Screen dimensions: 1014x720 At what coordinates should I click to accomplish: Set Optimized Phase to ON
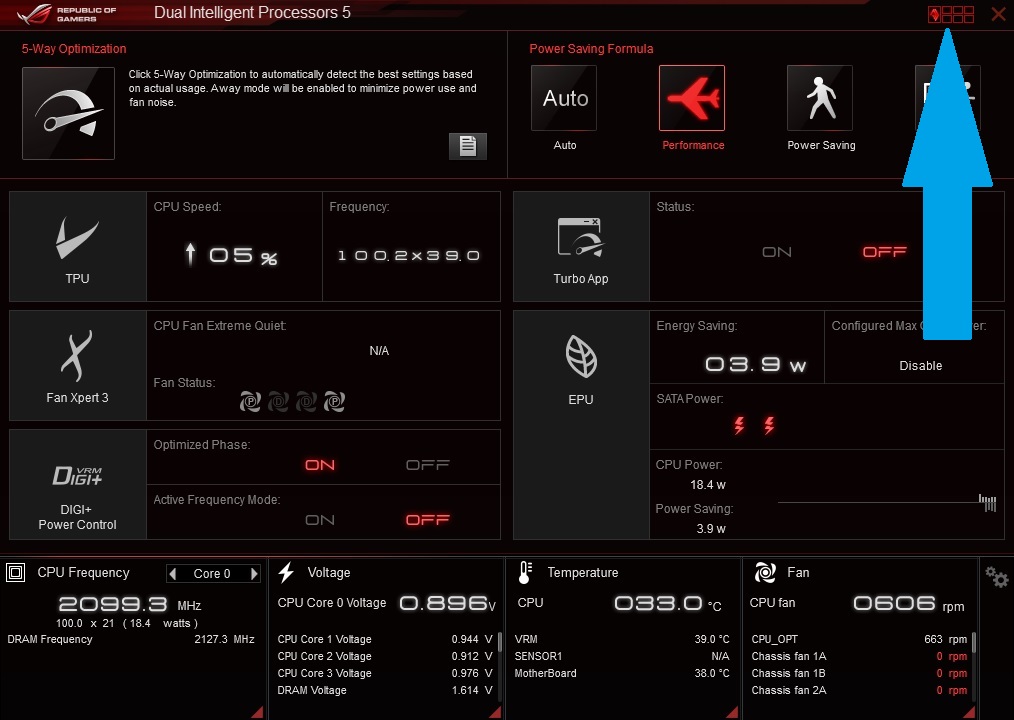320,465
